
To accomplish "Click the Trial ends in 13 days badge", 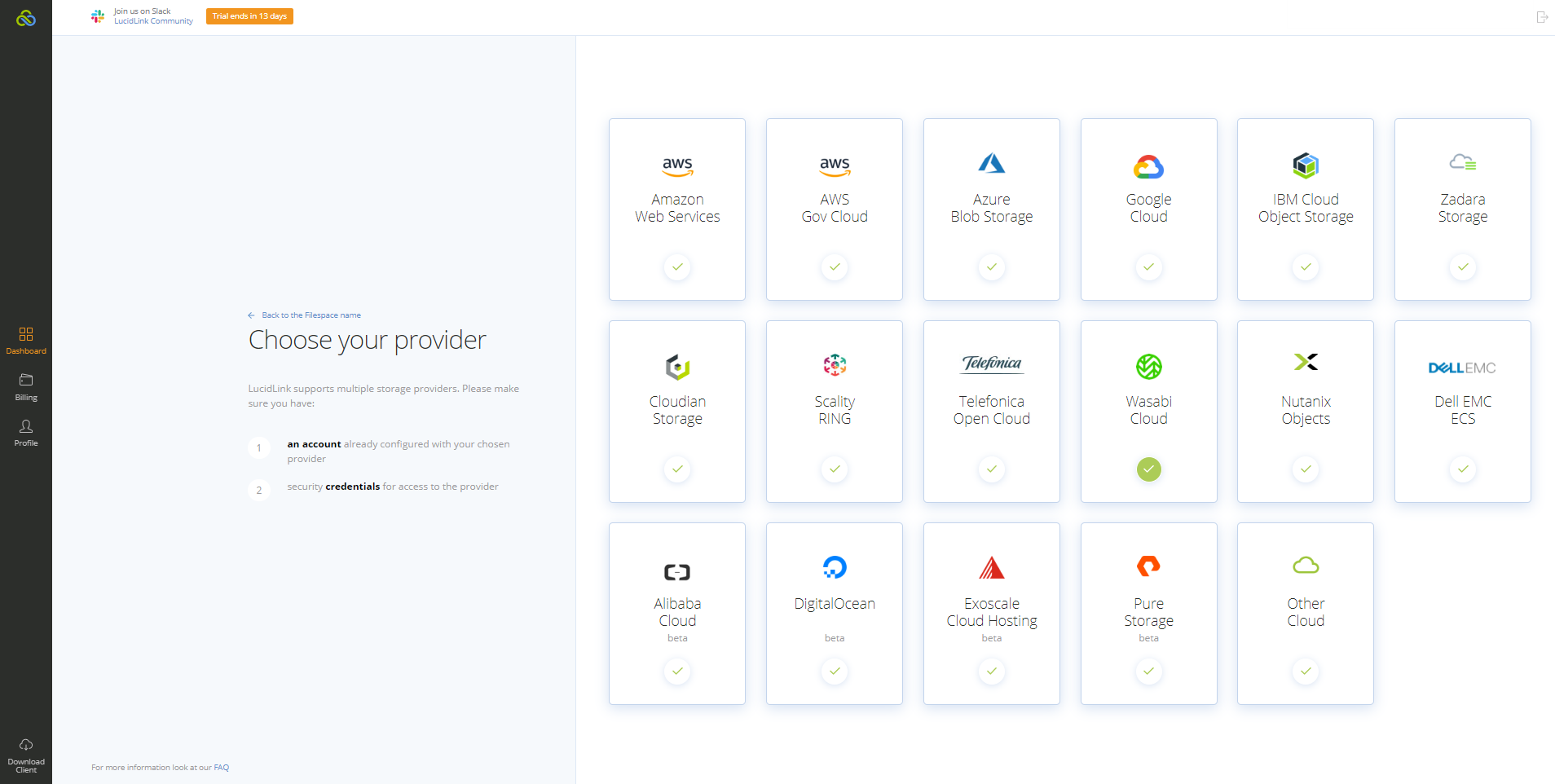I will [x=249, y=16].
